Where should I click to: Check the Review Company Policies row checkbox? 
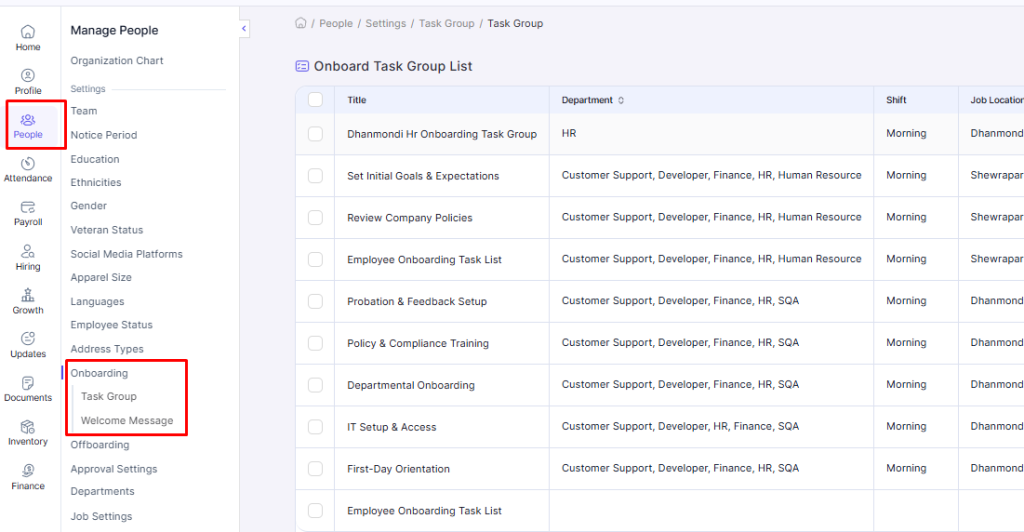point(316,218)
